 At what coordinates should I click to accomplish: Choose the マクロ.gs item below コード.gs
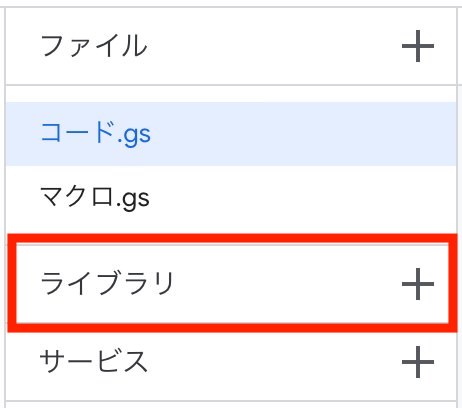pyautogui.click(x=231, y=198)
